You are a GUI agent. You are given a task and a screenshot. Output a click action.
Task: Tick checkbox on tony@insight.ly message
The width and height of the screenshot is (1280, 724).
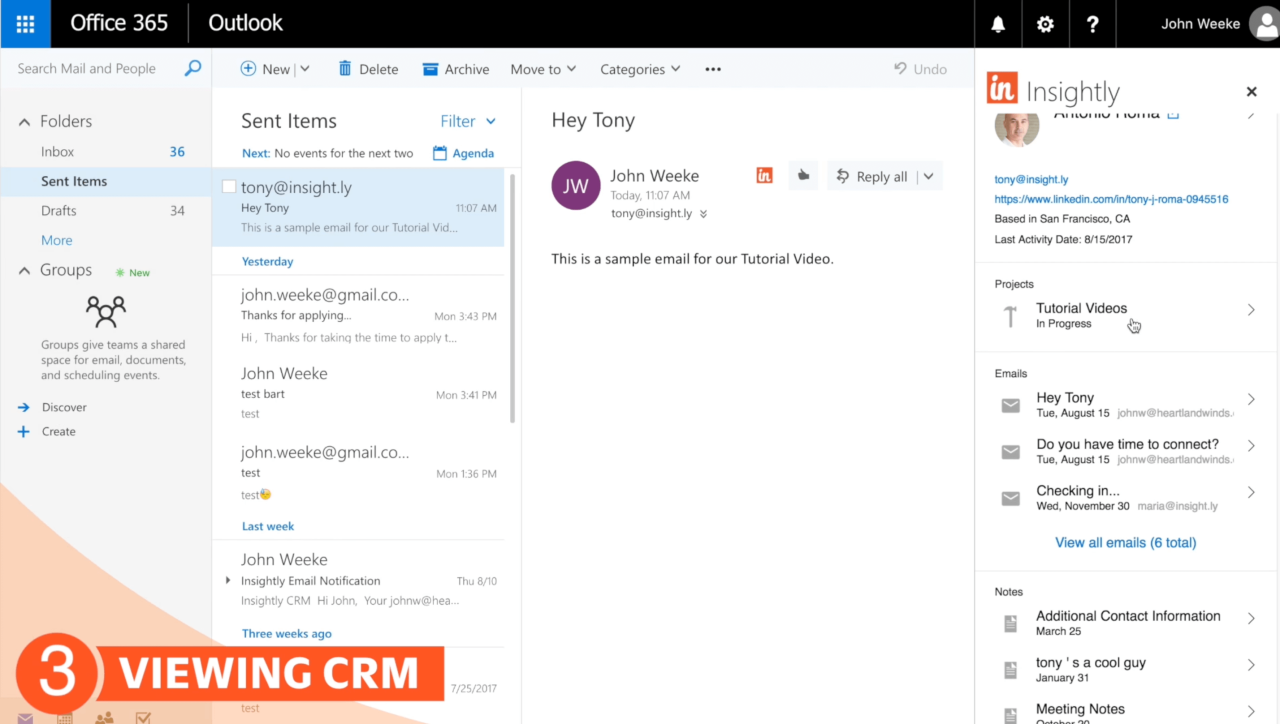229,187
